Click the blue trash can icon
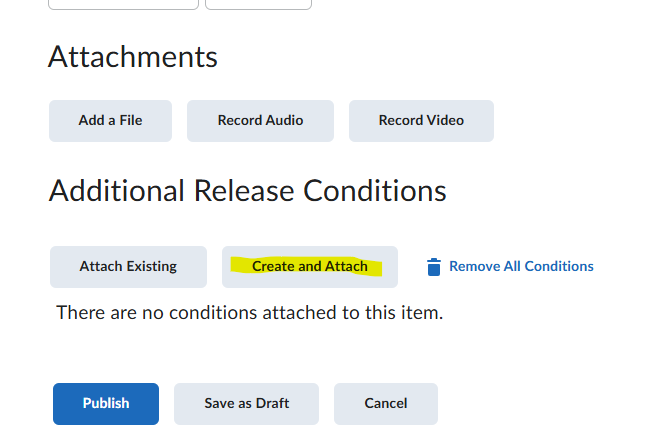This screenshot has height=446, width=659. (x=434, y=267)
